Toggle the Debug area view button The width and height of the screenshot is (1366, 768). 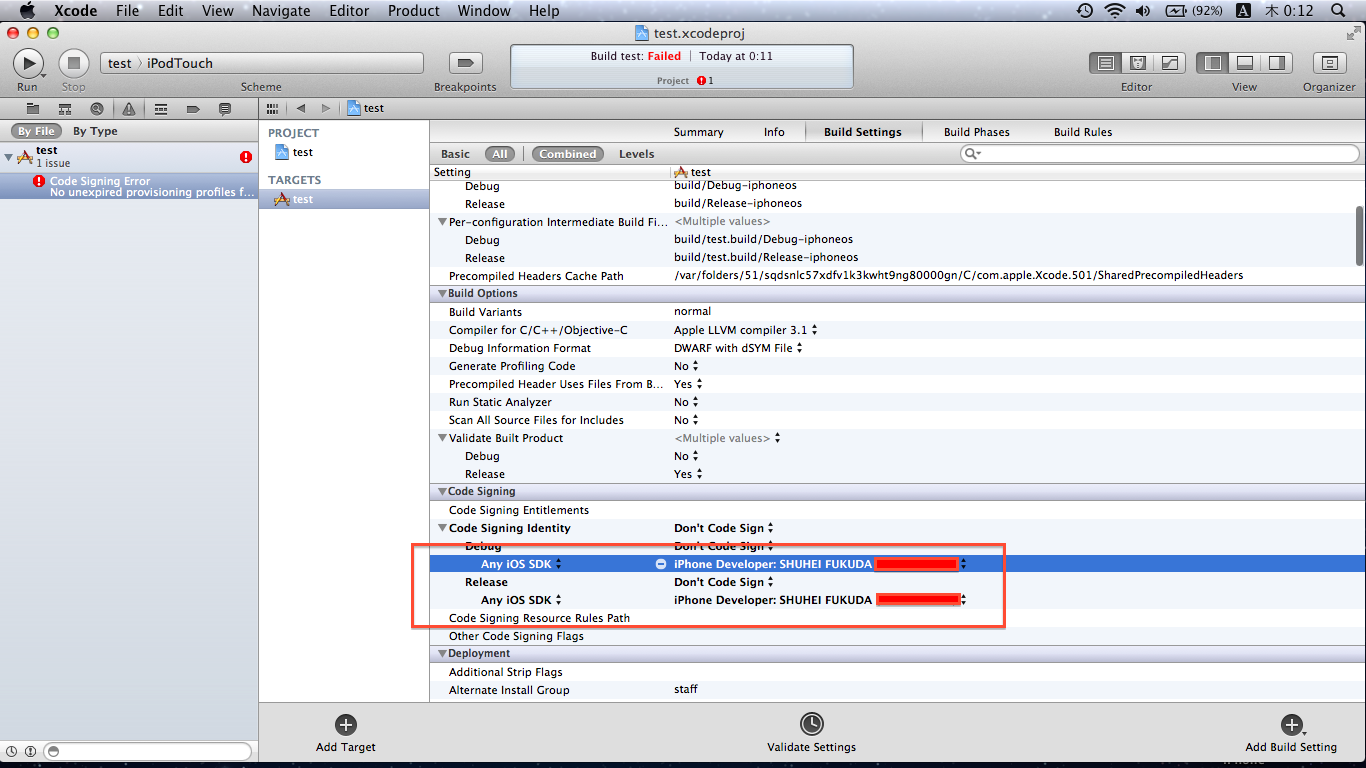1245,63
